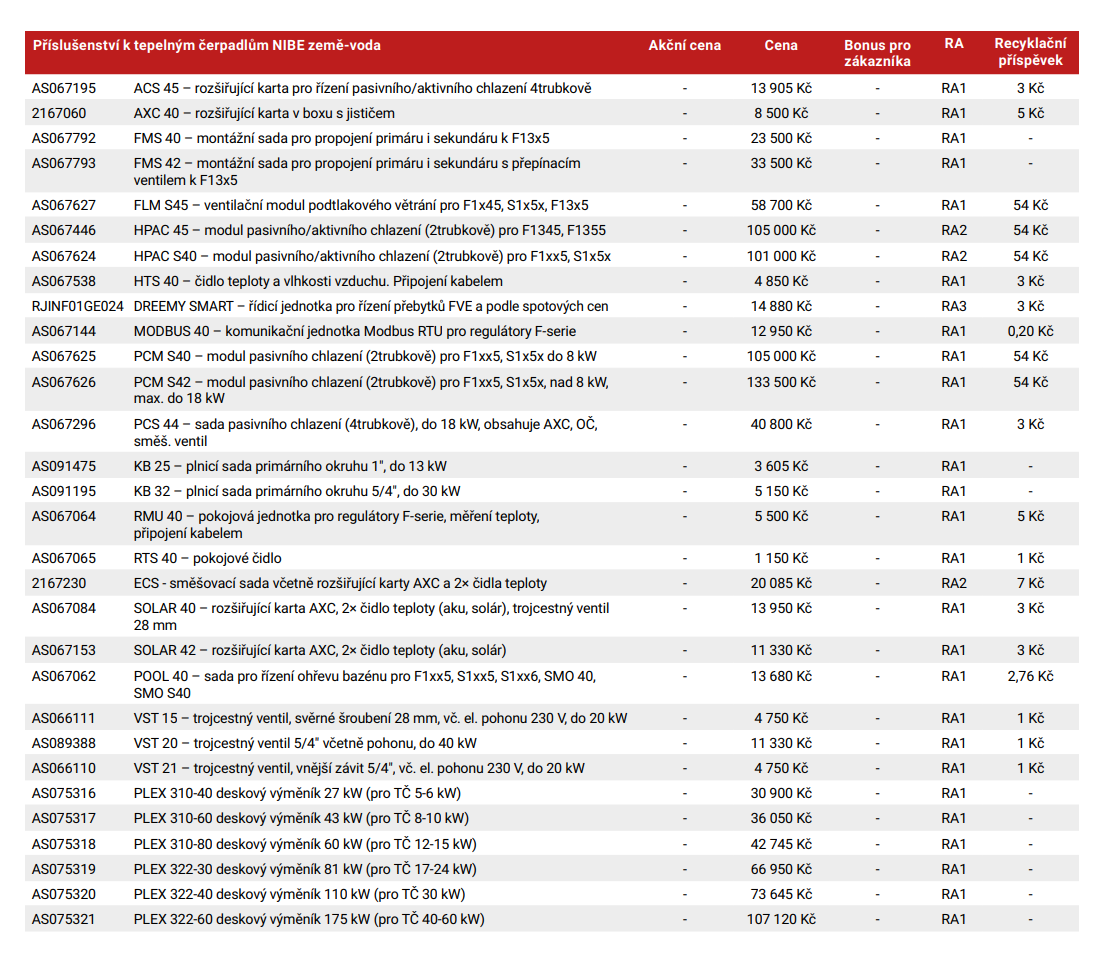Select the 133 500 Kč price of PCM S42

pos(781,382)
